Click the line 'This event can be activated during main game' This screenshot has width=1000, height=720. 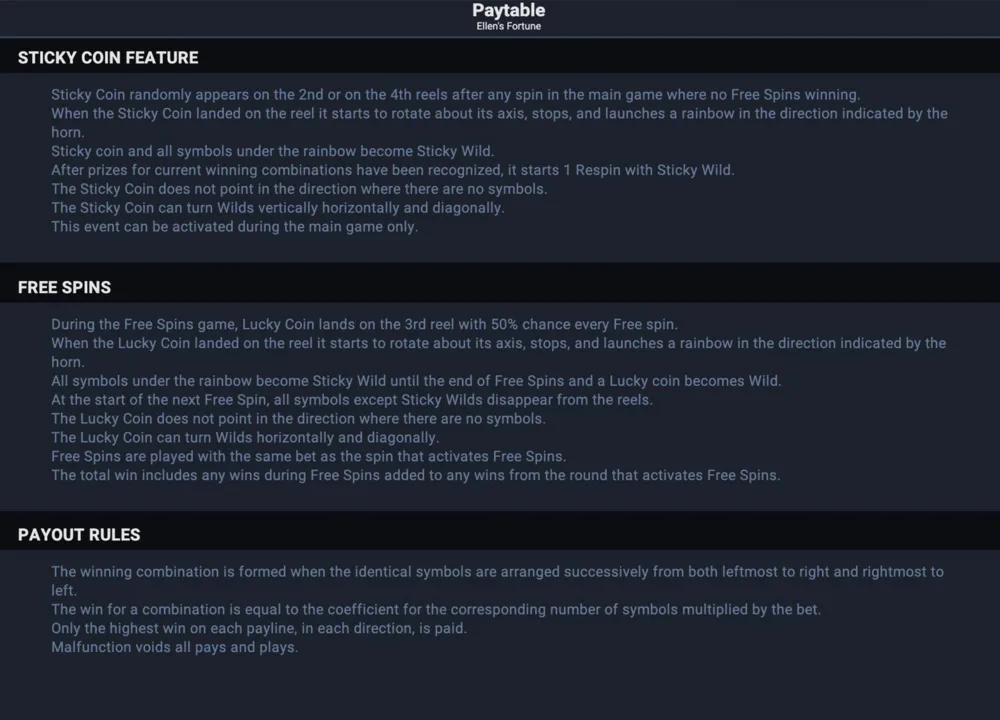click(235, 226)
